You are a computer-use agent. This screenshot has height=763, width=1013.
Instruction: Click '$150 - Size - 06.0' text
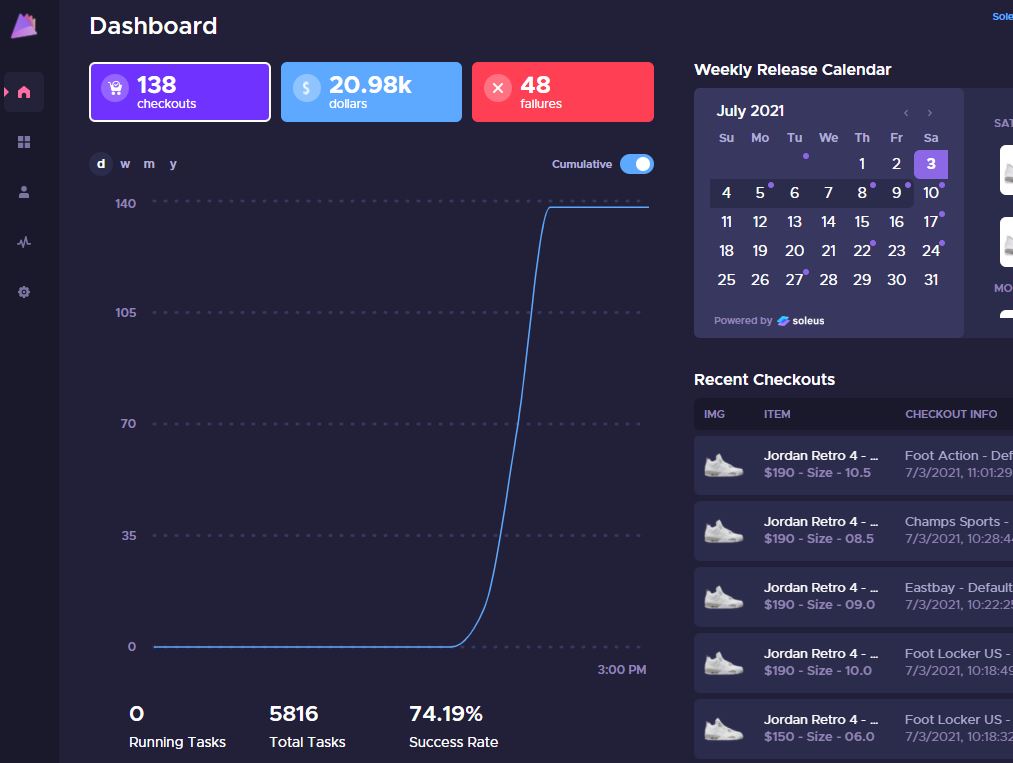[x=819, y=737]
